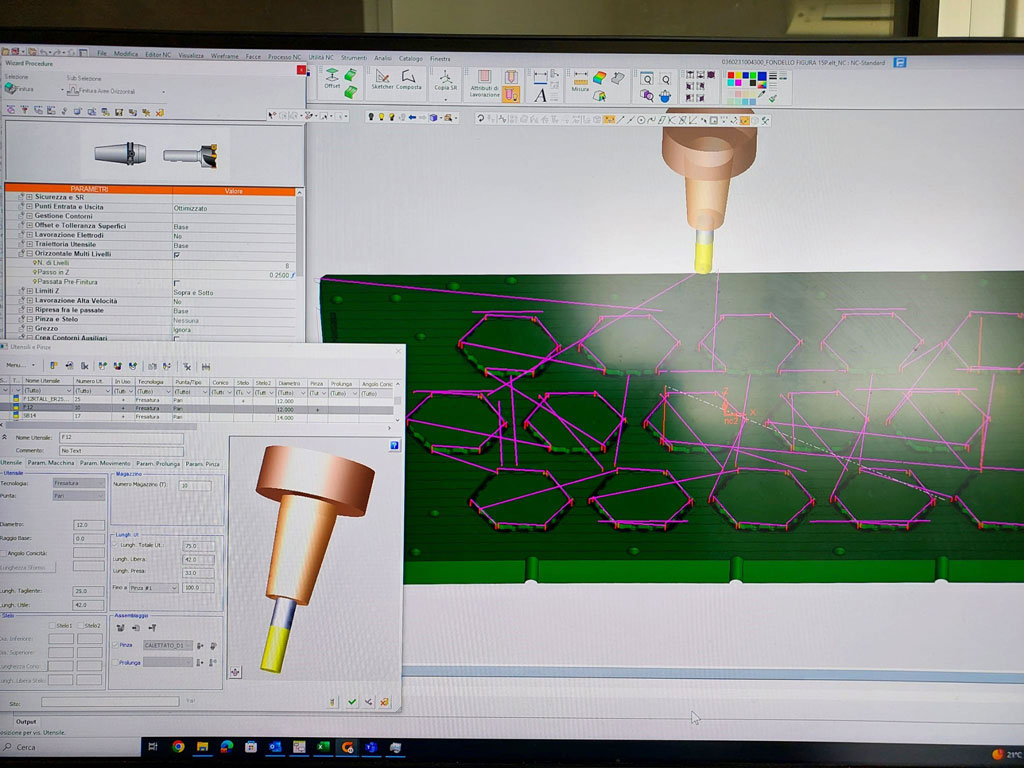Click the black light bulb hide icon
1024x768 pixels.
[371, 118]
